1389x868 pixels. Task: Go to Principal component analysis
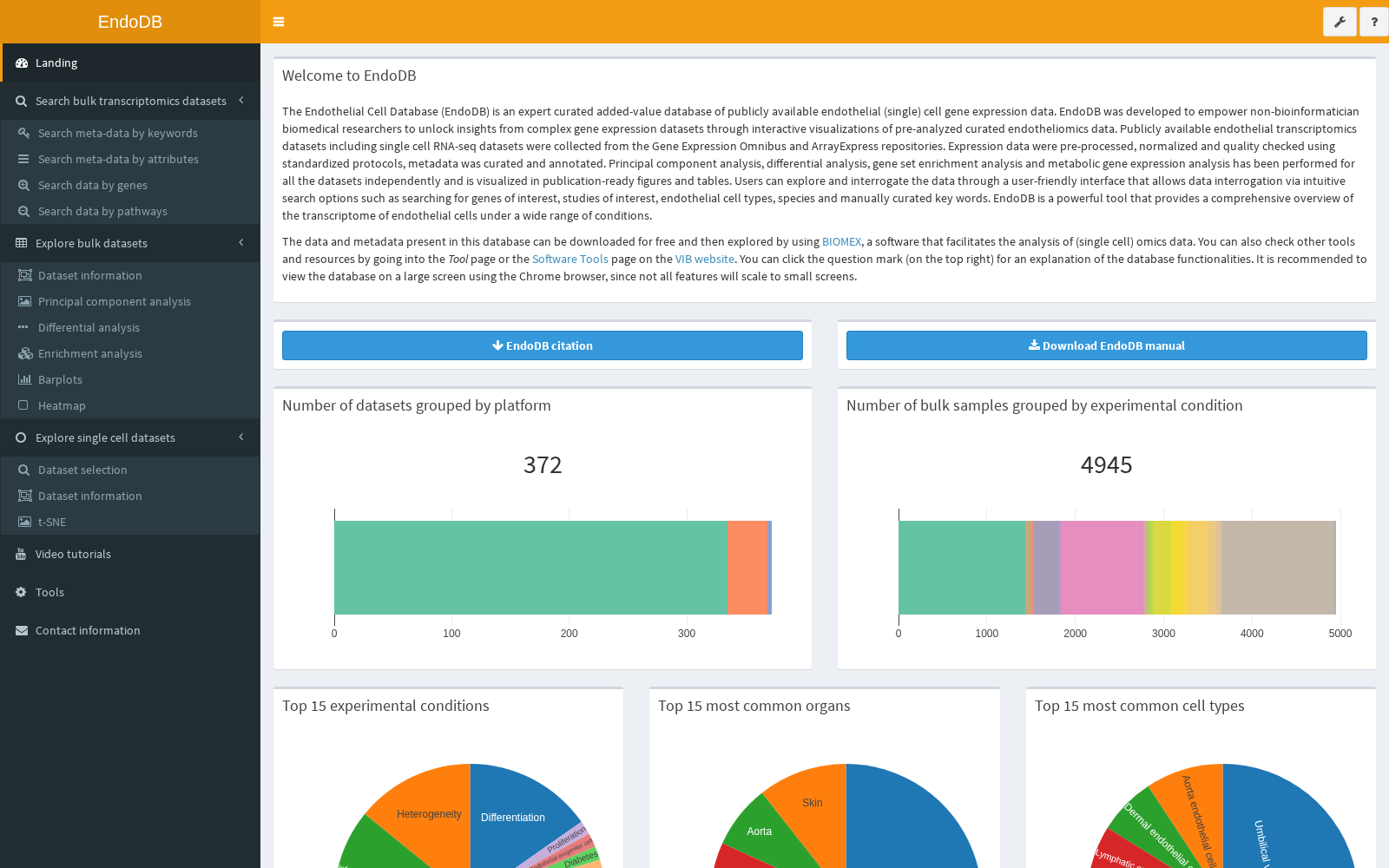coord(130,301)
